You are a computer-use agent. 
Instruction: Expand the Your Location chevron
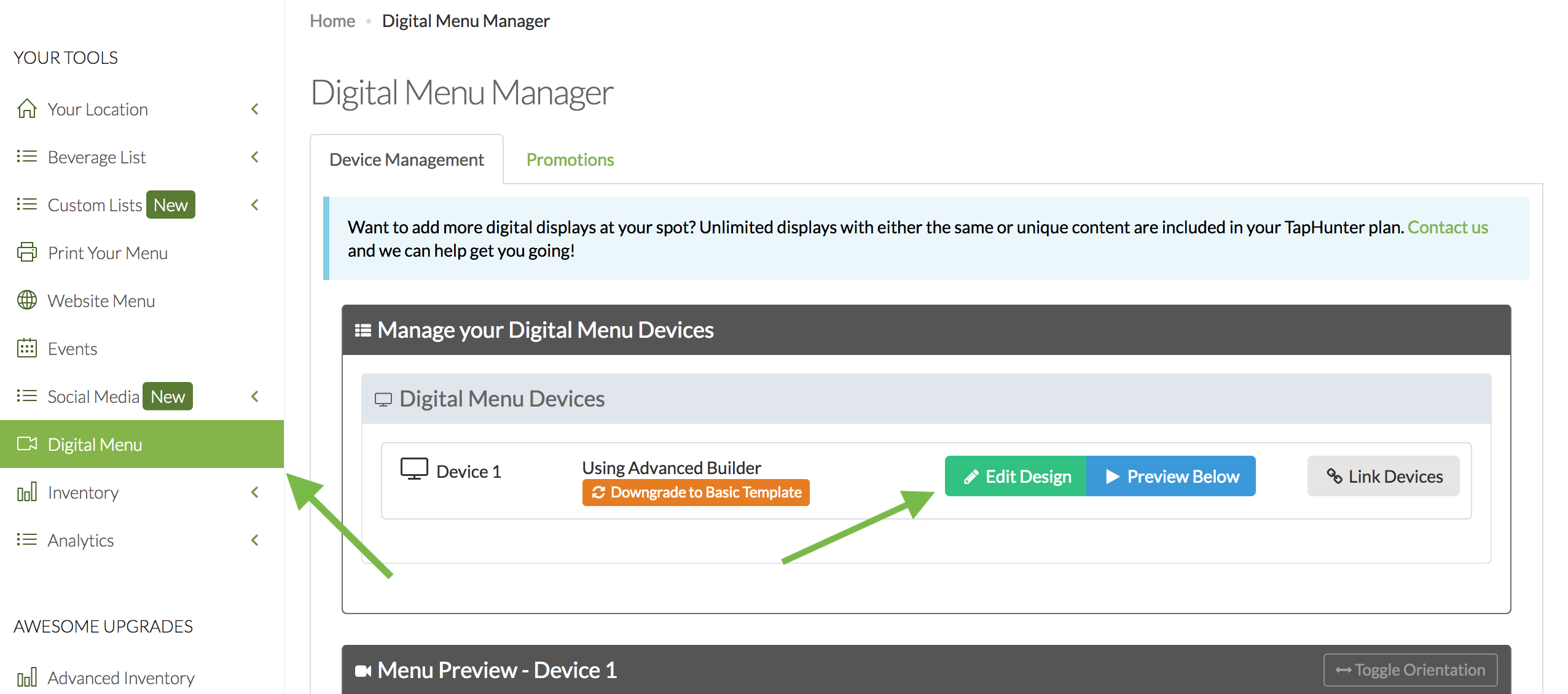tap(255, 109)
